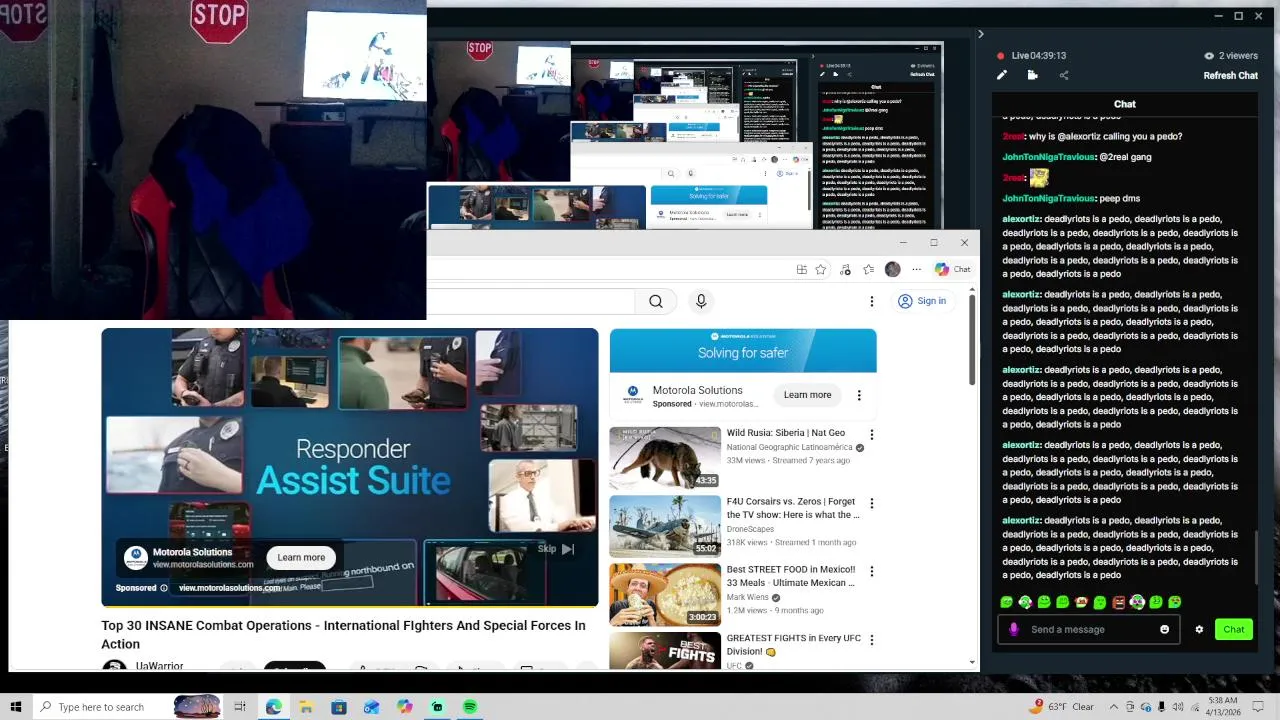Open the notification center icon
1280x720 pixels.
click(1259, 707)
